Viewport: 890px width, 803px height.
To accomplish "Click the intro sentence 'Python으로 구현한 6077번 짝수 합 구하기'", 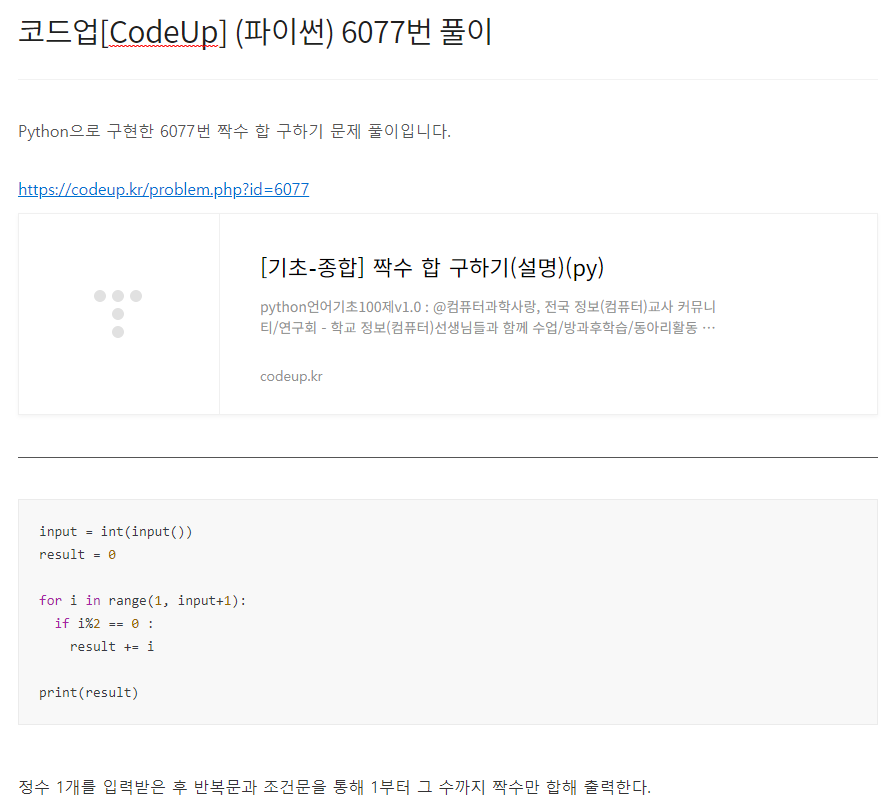I will point(234,131).
